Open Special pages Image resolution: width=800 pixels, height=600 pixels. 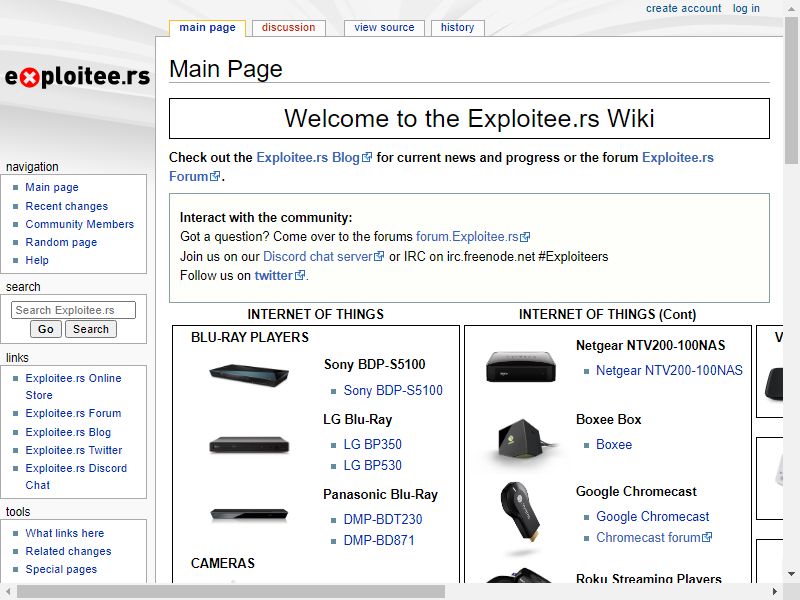pyautogui.click(x=61, y=569)
